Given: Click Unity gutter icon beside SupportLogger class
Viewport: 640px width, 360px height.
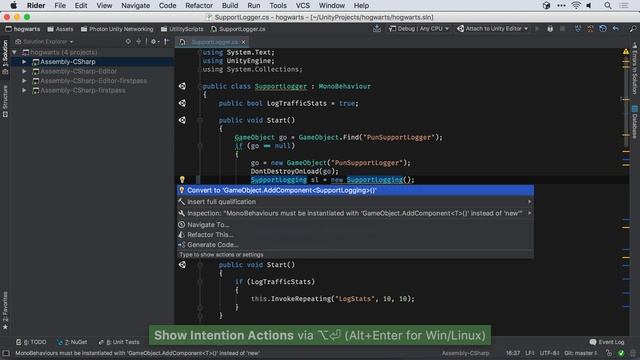Looking at the screenshot, I should (x=182, y=86).
